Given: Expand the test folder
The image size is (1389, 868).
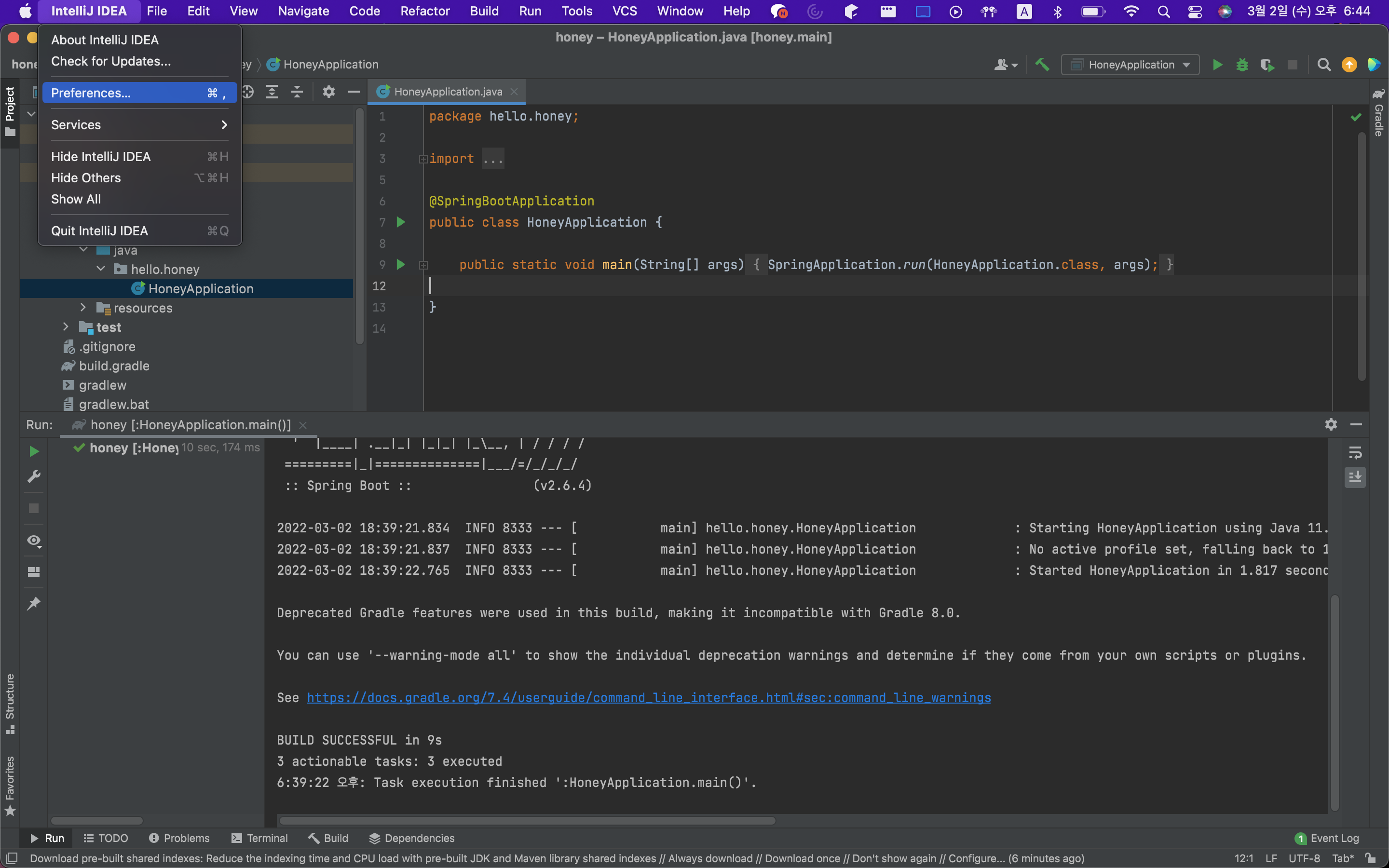Looking at the screenshot, I should point(66,326).
